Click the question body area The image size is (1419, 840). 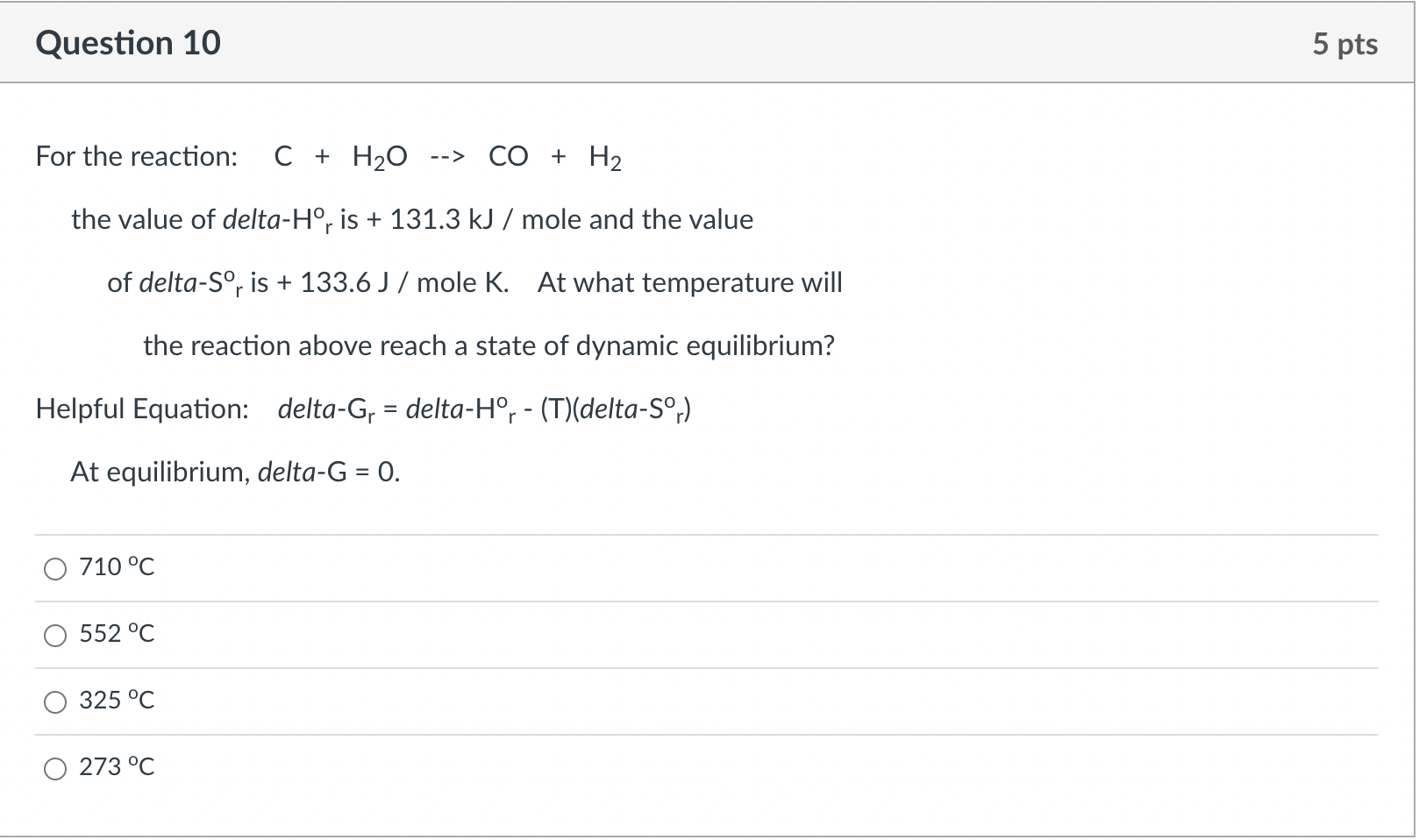(614, 307)
